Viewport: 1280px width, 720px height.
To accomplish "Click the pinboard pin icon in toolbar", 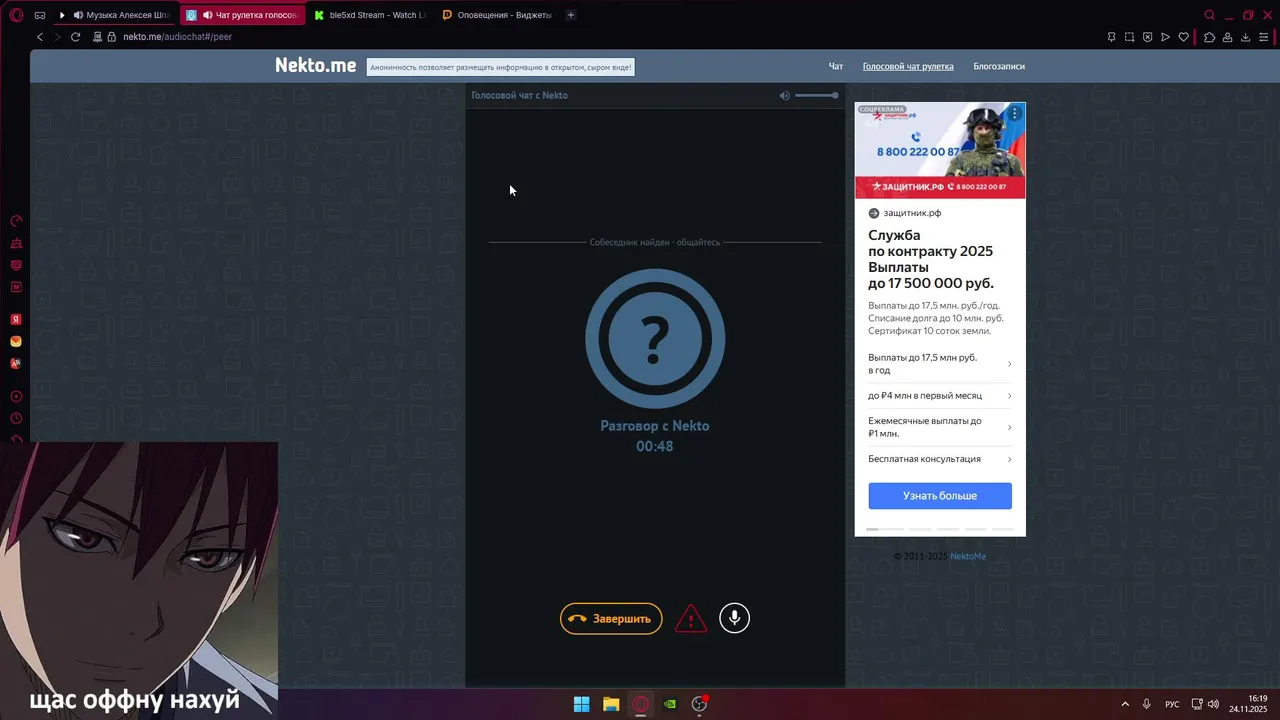I will (1112, 37).
